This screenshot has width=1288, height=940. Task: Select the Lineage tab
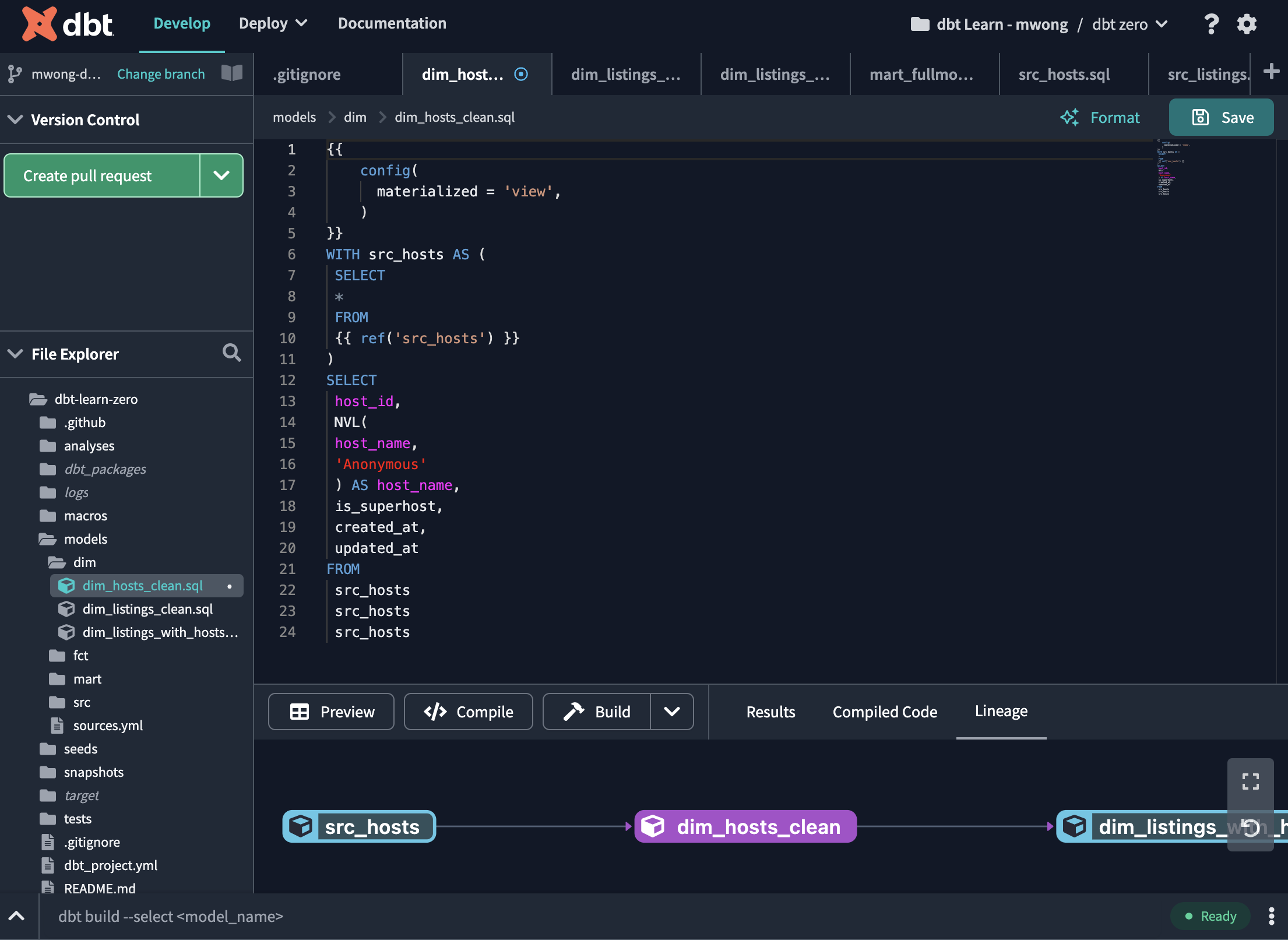click(1002, 710)
